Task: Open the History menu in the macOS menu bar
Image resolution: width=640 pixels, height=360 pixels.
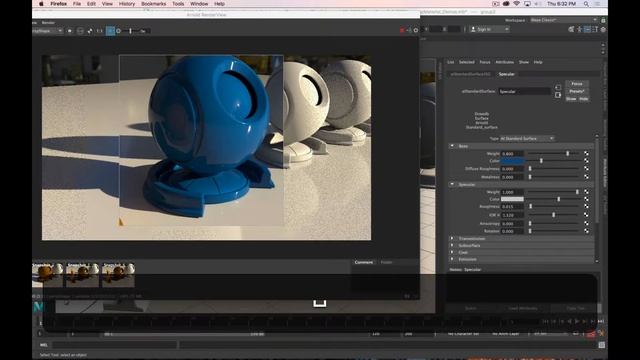Action: (127, 4)
